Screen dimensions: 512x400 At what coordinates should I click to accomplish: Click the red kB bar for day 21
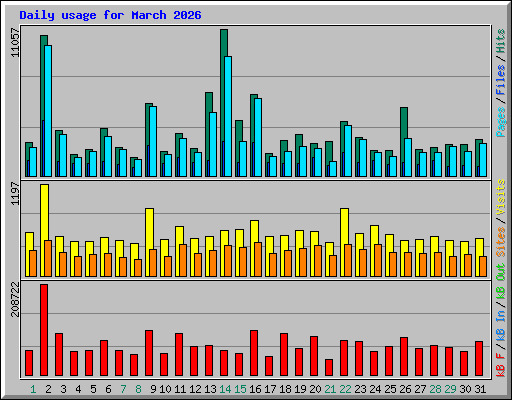(329, 368)
